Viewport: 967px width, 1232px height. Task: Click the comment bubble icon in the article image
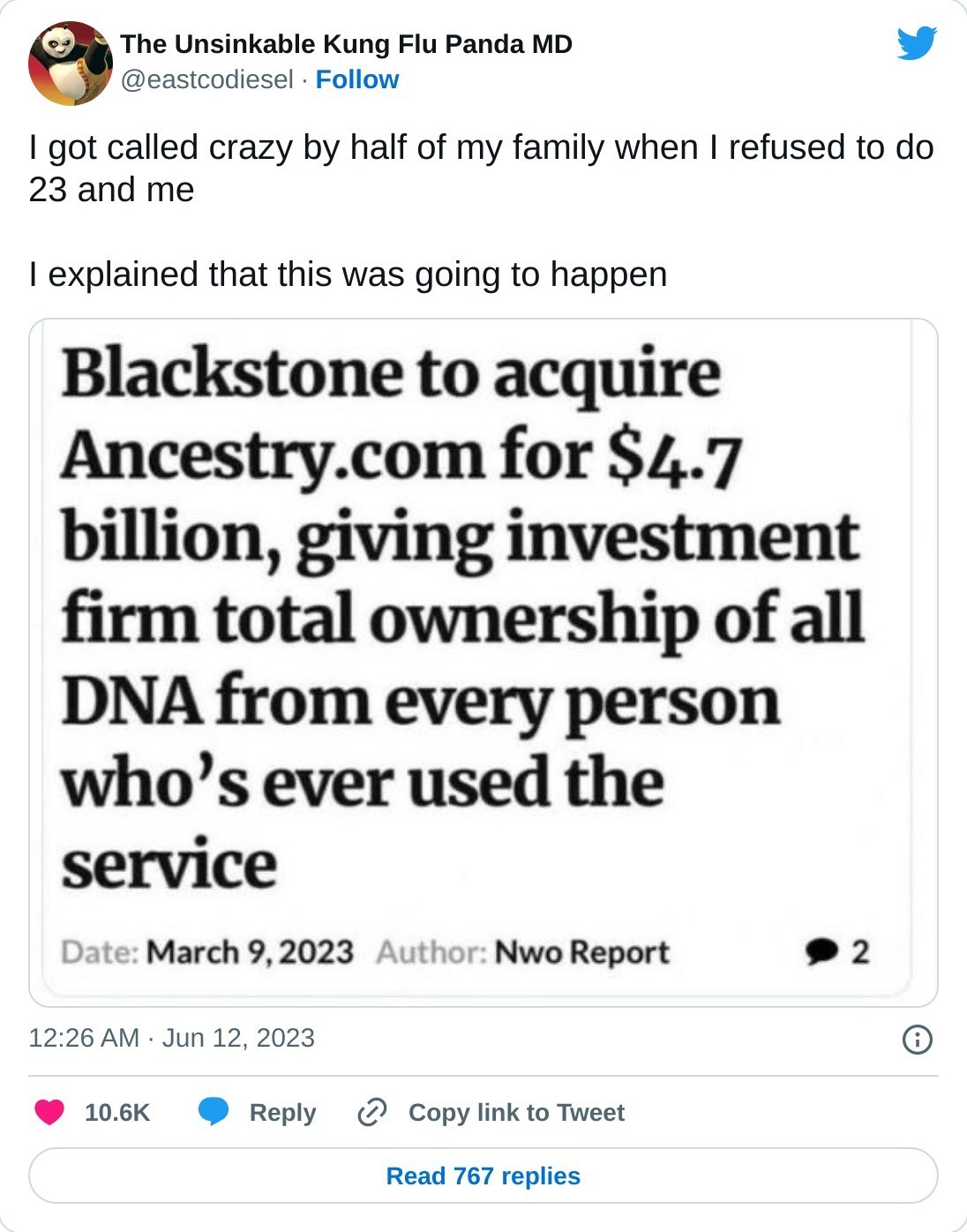(x=821, y=951)
